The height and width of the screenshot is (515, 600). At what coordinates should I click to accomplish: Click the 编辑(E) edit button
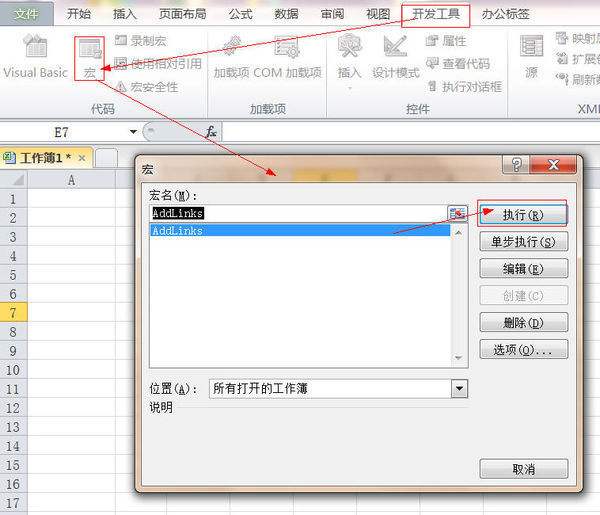coord(523,269)
